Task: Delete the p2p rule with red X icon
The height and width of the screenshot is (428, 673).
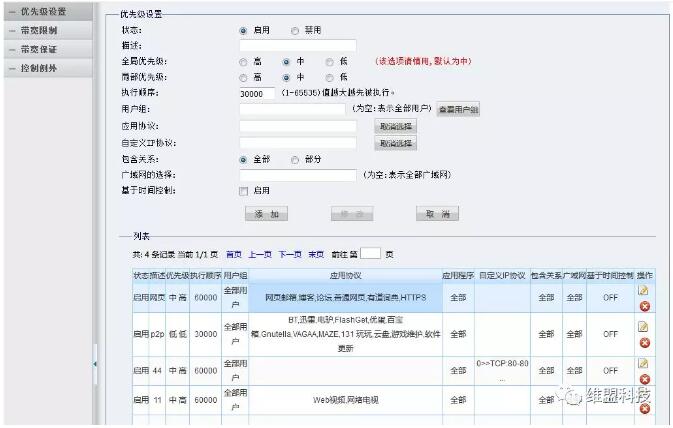Action: 644,343
